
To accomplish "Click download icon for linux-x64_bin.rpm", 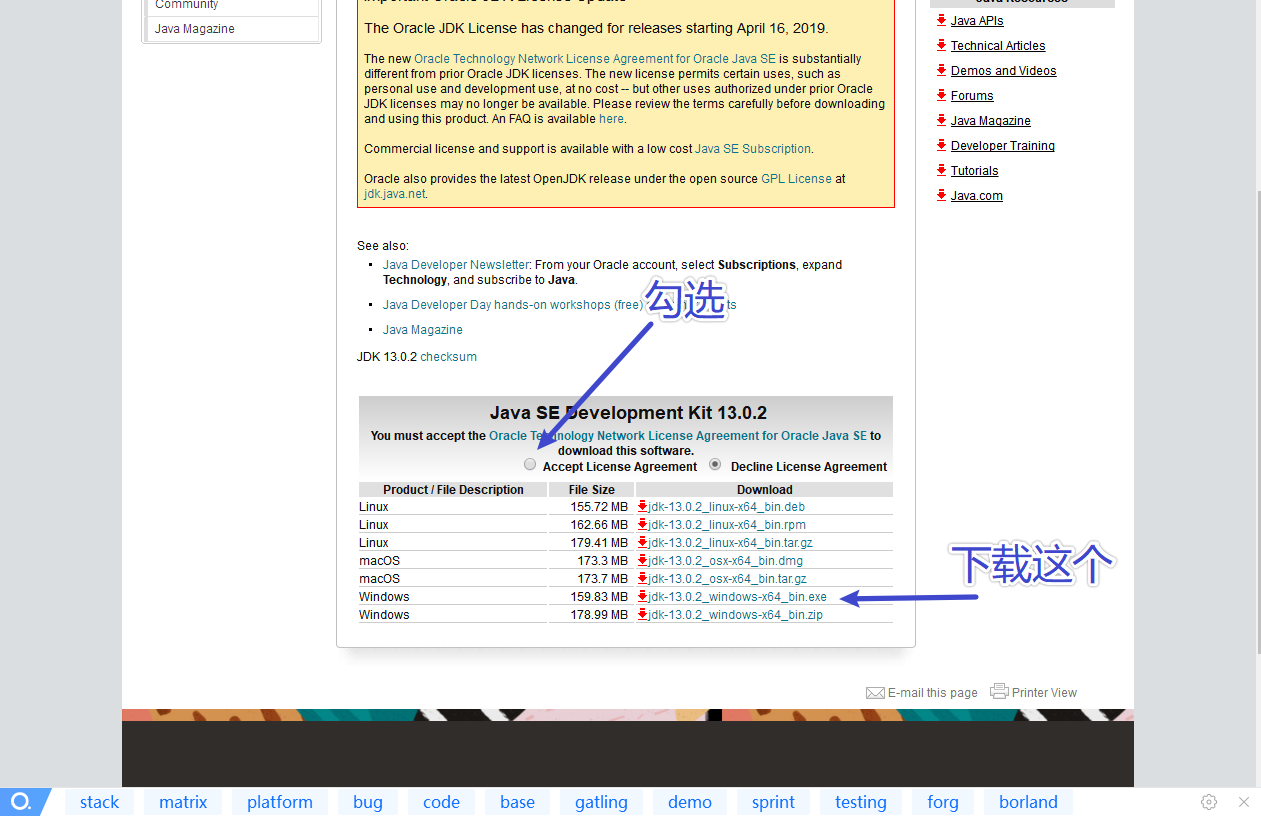I will [642, 524].
